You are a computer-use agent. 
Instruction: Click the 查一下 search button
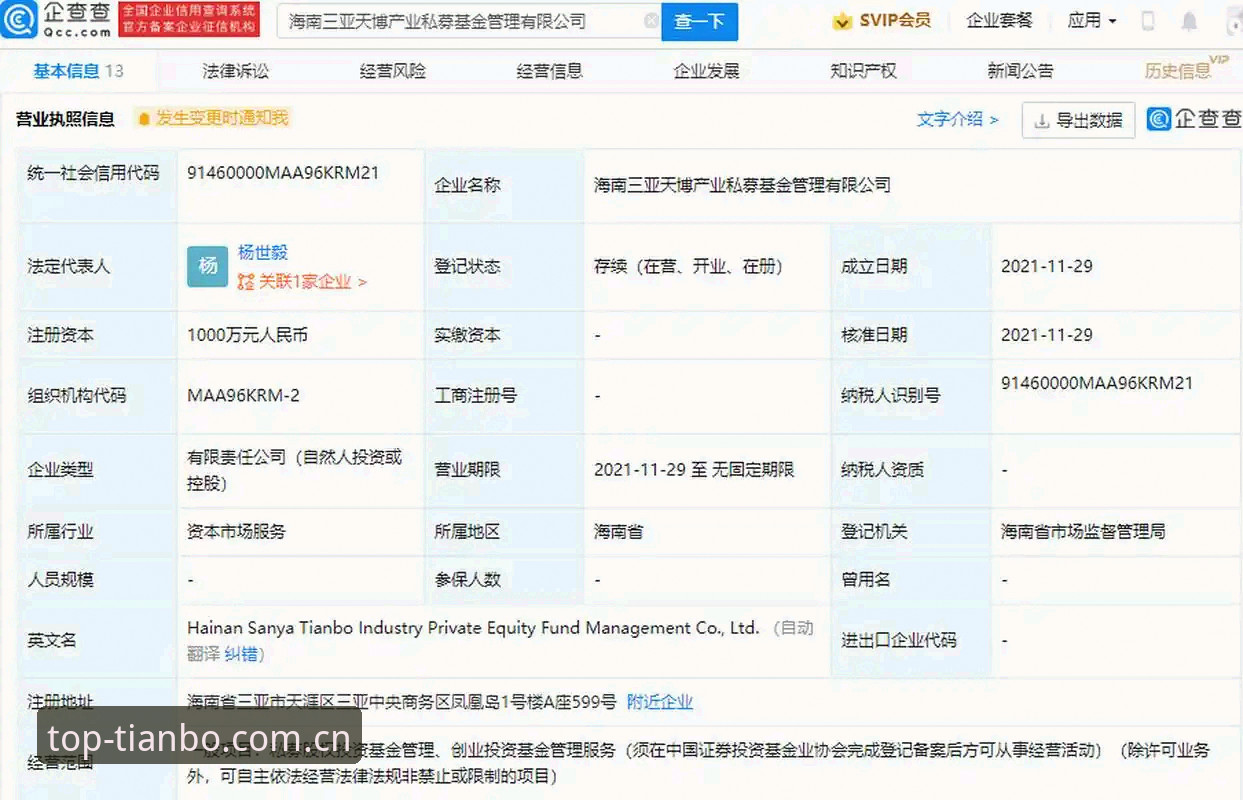pyautogui.click(x=699, y=21)
